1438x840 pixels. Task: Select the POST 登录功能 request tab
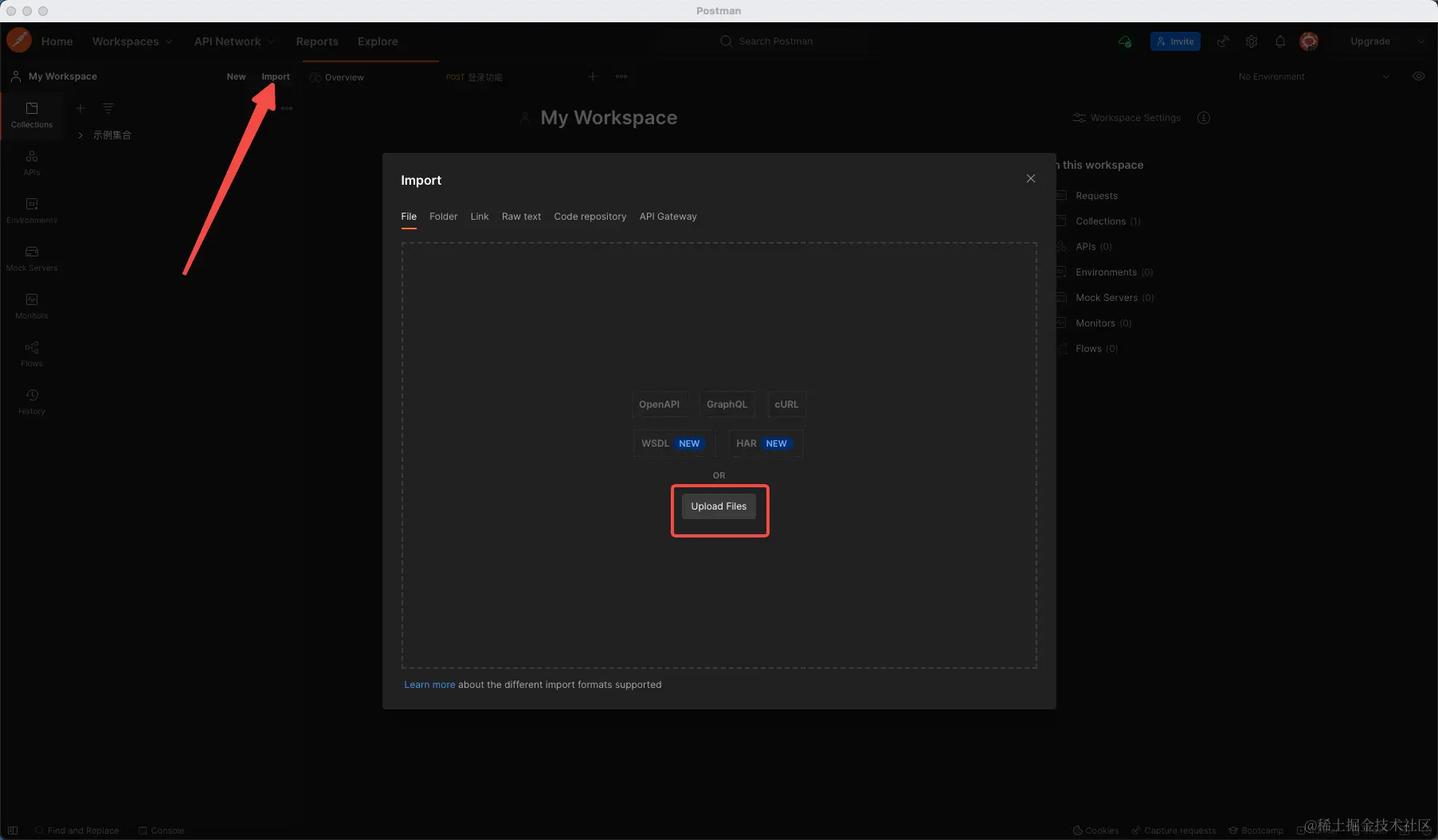(x=474, y=77)
